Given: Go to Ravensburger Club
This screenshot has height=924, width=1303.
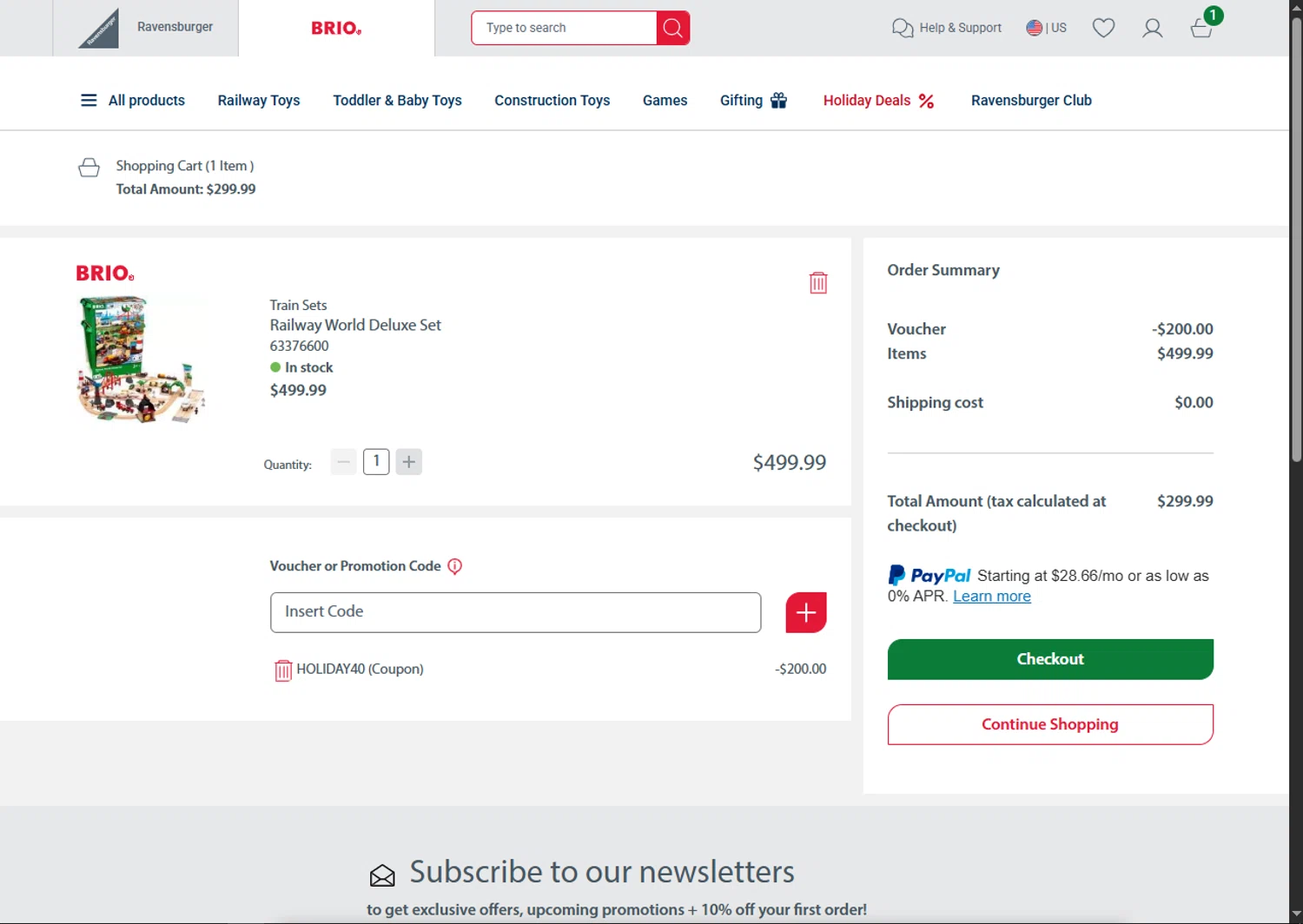Looking at the screenshot, I should pyautogui.click(x=1031, y=101).
